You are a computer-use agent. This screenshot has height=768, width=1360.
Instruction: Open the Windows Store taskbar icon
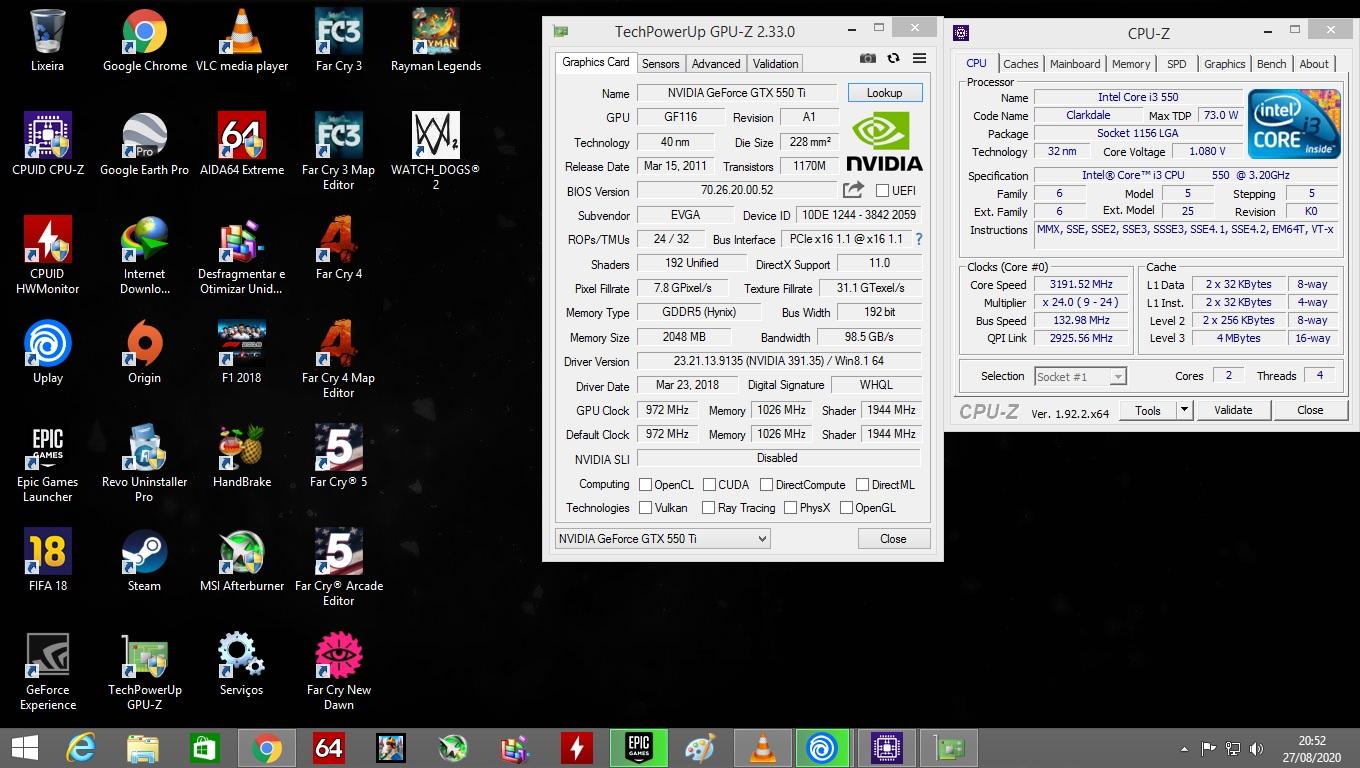pos(205,748)
